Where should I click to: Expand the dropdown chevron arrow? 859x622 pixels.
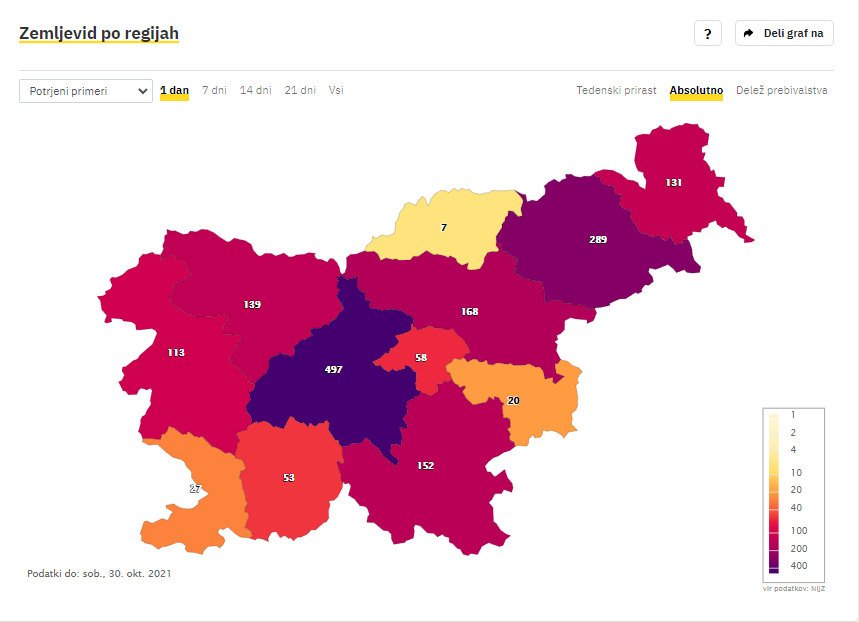[x=142, y=91]
